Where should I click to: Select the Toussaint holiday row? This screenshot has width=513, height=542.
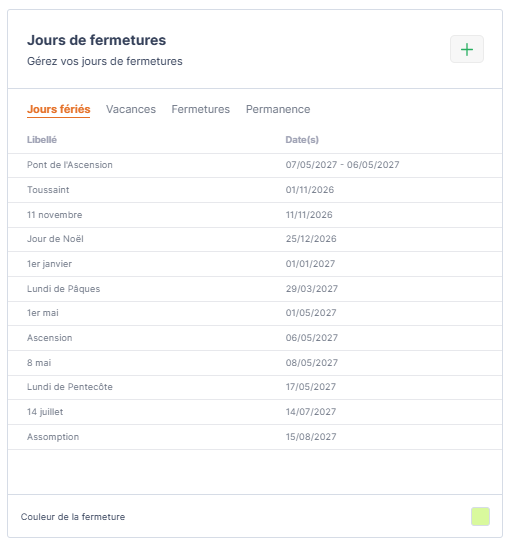[x=255, y=190]
